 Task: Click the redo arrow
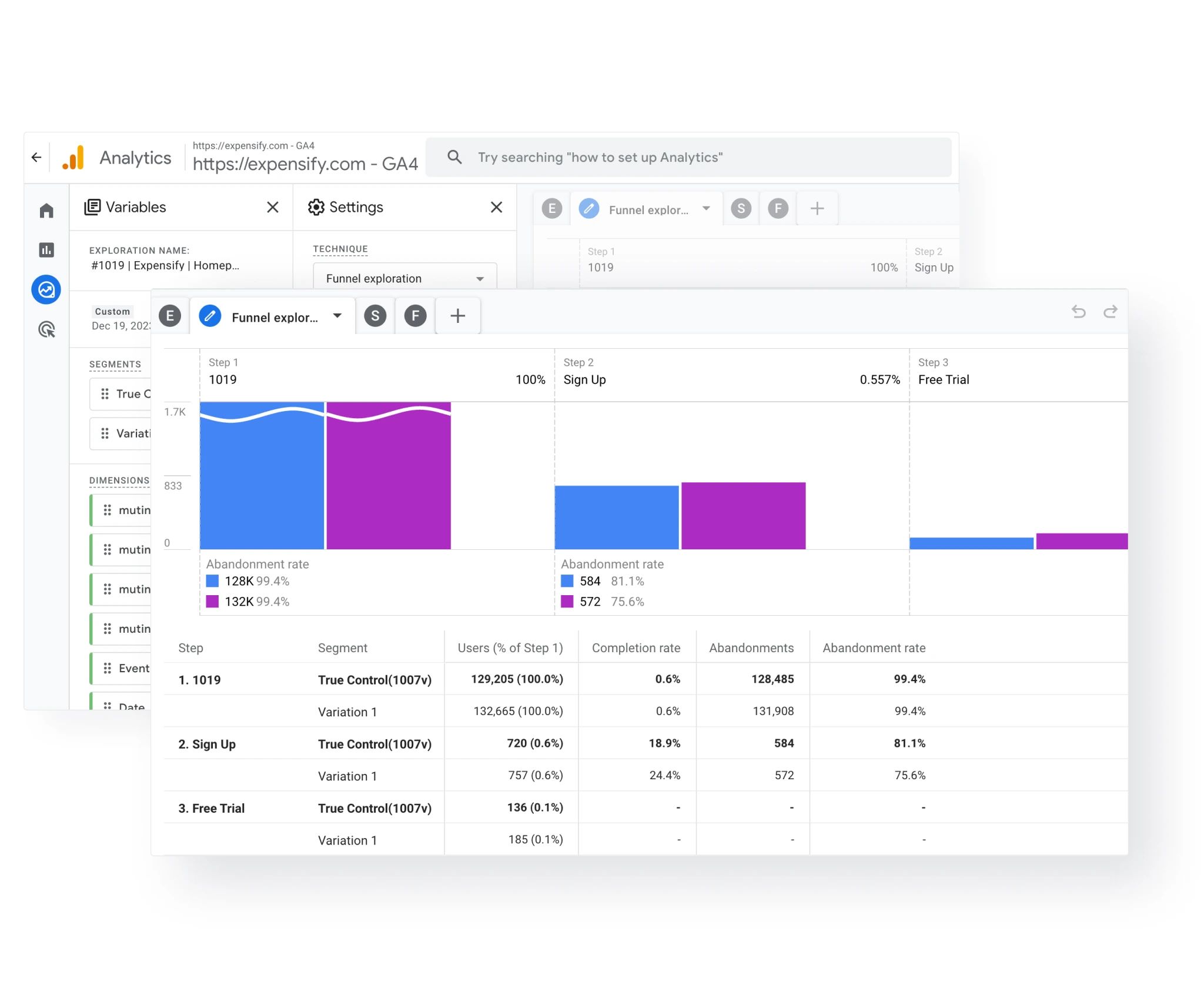point(1111,312)
